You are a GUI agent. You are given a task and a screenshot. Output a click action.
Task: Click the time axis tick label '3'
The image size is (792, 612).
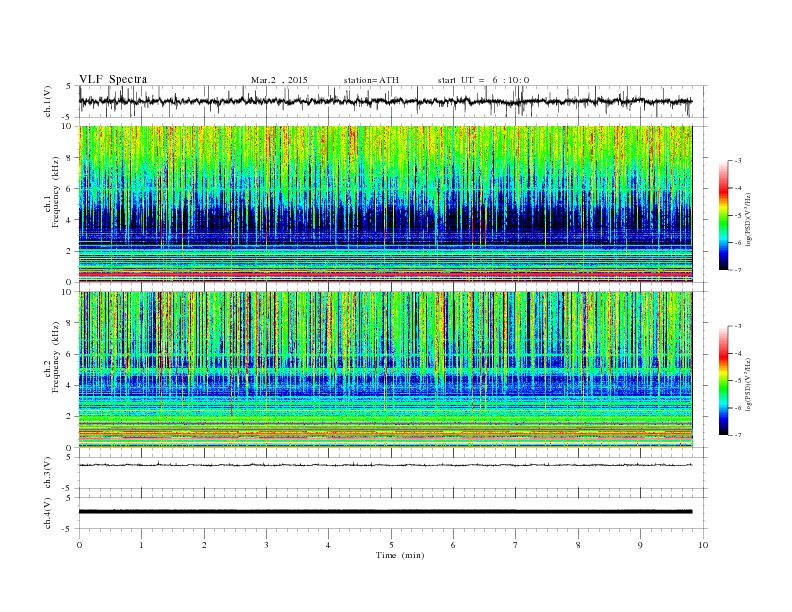pos(266,545)
